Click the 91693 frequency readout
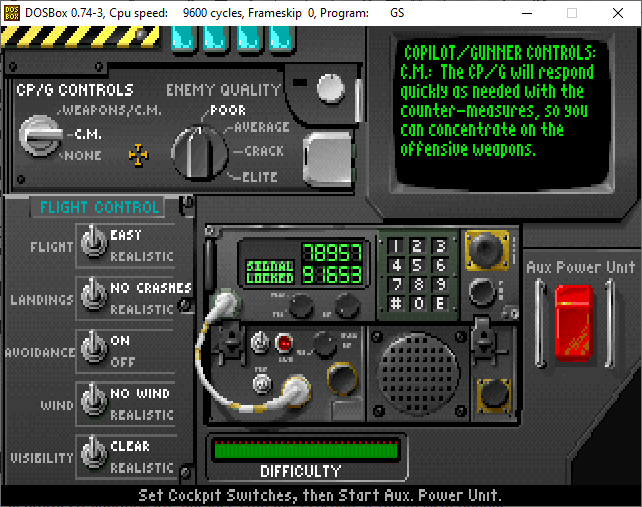 click(x=332, y=274)
